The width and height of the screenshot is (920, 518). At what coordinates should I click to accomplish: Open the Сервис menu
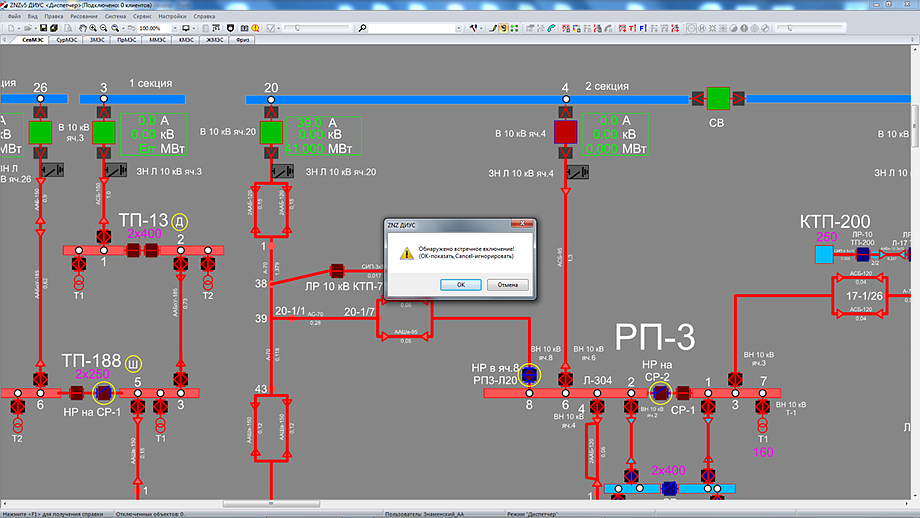point(143,17)
